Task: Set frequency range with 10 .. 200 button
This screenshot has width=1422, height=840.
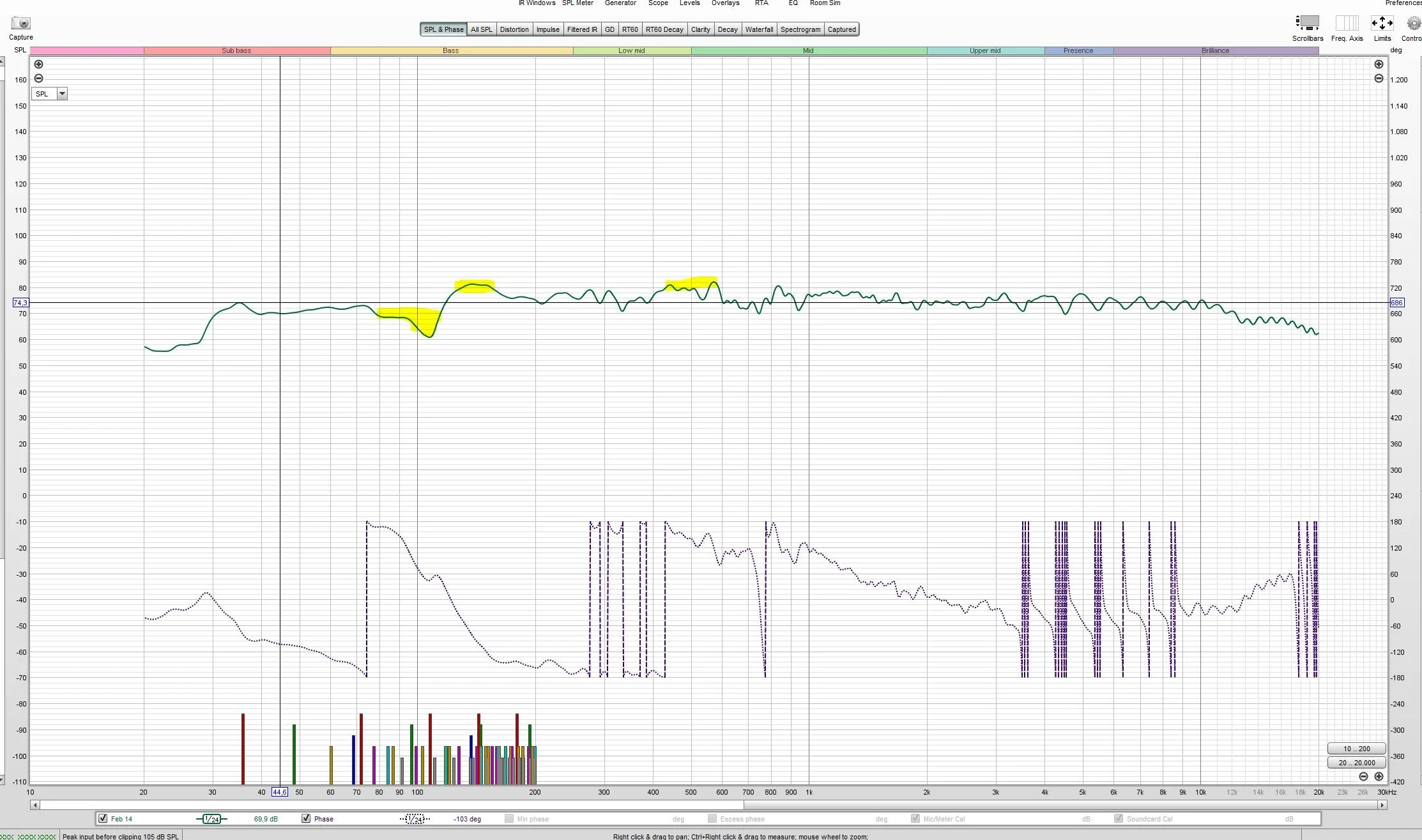Action: click(1356, 749)
